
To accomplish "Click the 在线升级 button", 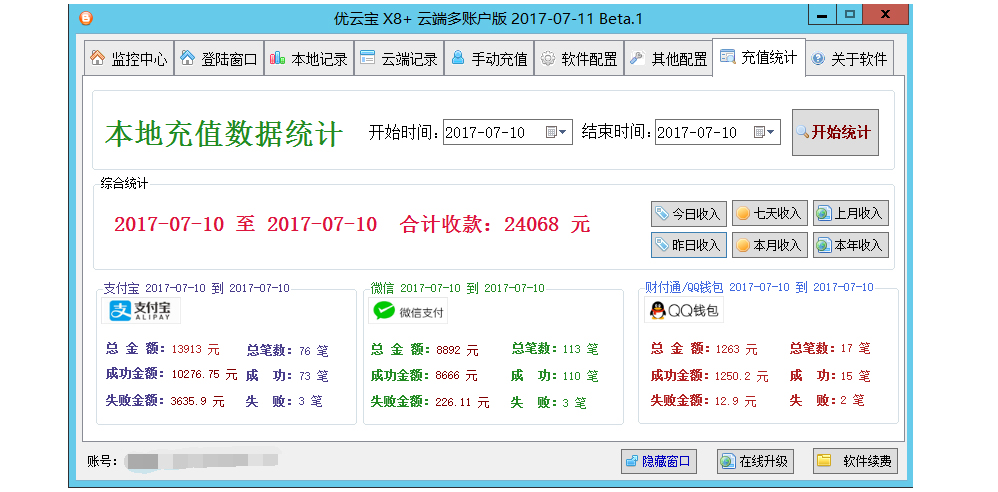I will click(x=756, y=461).
